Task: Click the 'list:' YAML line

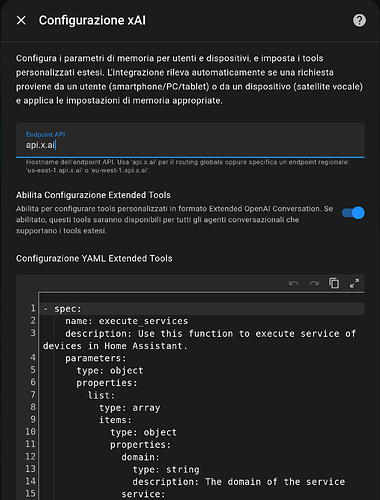Action: 101,395
